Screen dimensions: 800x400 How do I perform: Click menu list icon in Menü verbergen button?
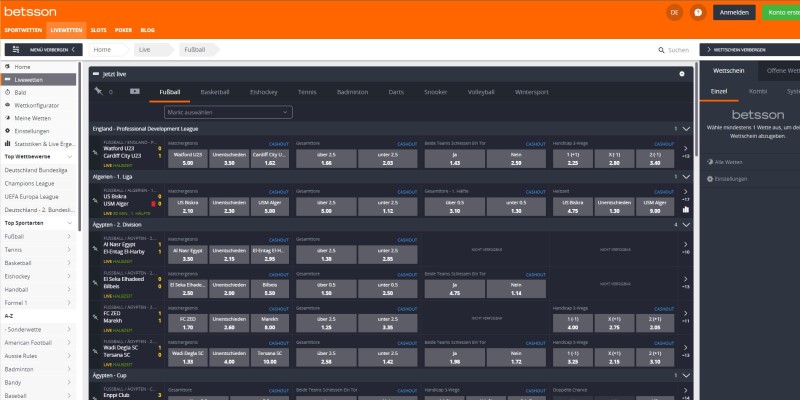click(16, 49)
